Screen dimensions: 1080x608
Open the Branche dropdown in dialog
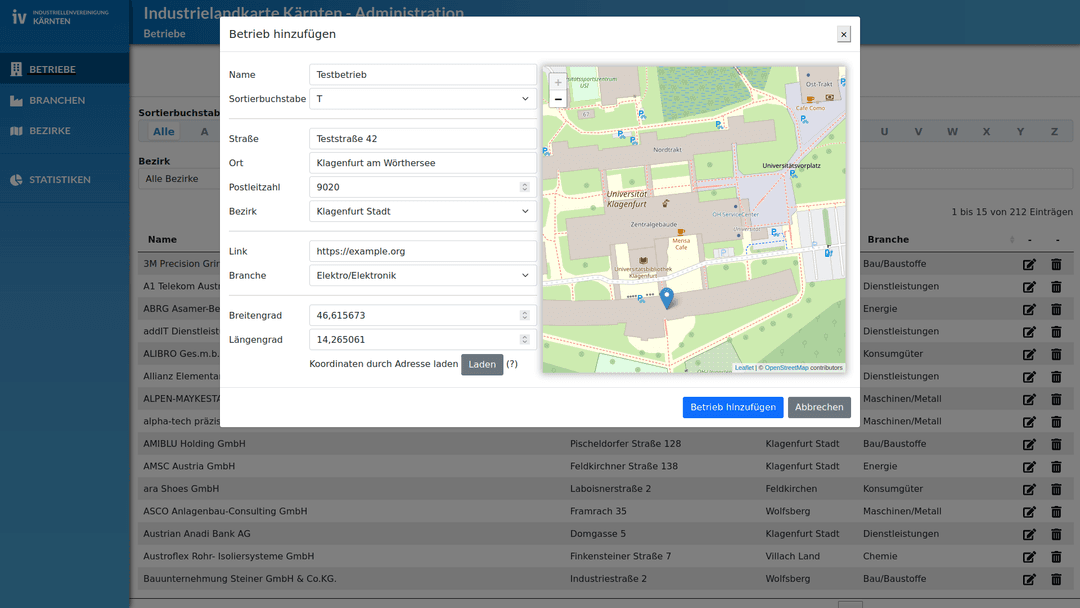(422, 275)
